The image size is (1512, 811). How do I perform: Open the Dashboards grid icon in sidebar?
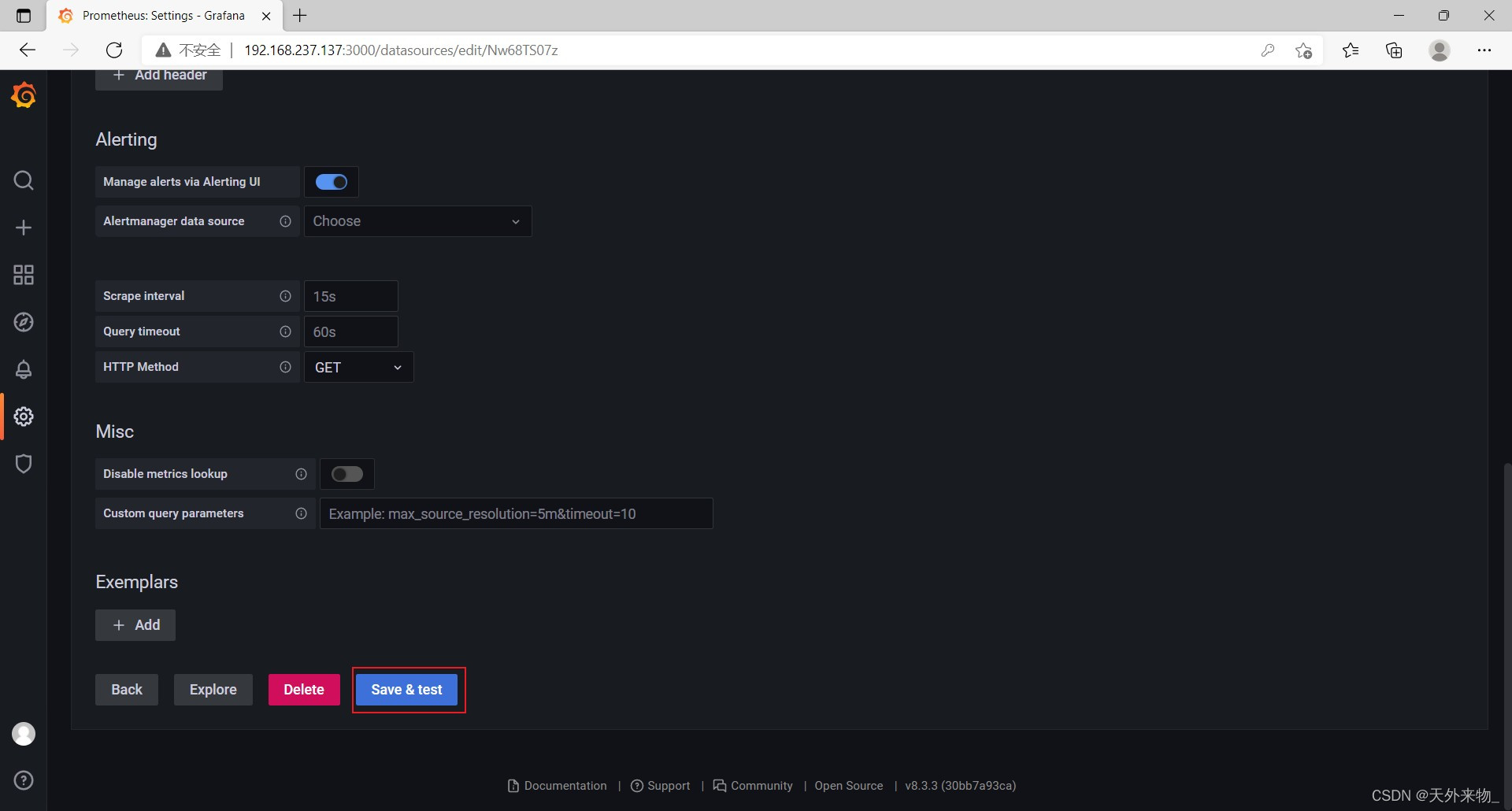click(x=24, y=275)
